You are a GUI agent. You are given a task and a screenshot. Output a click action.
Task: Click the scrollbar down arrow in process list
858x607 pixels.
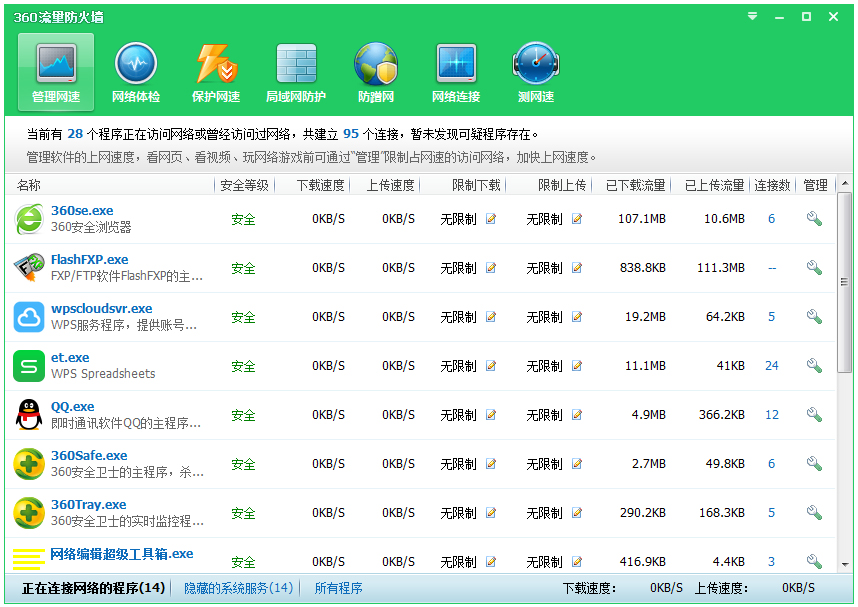coord(845,565)
